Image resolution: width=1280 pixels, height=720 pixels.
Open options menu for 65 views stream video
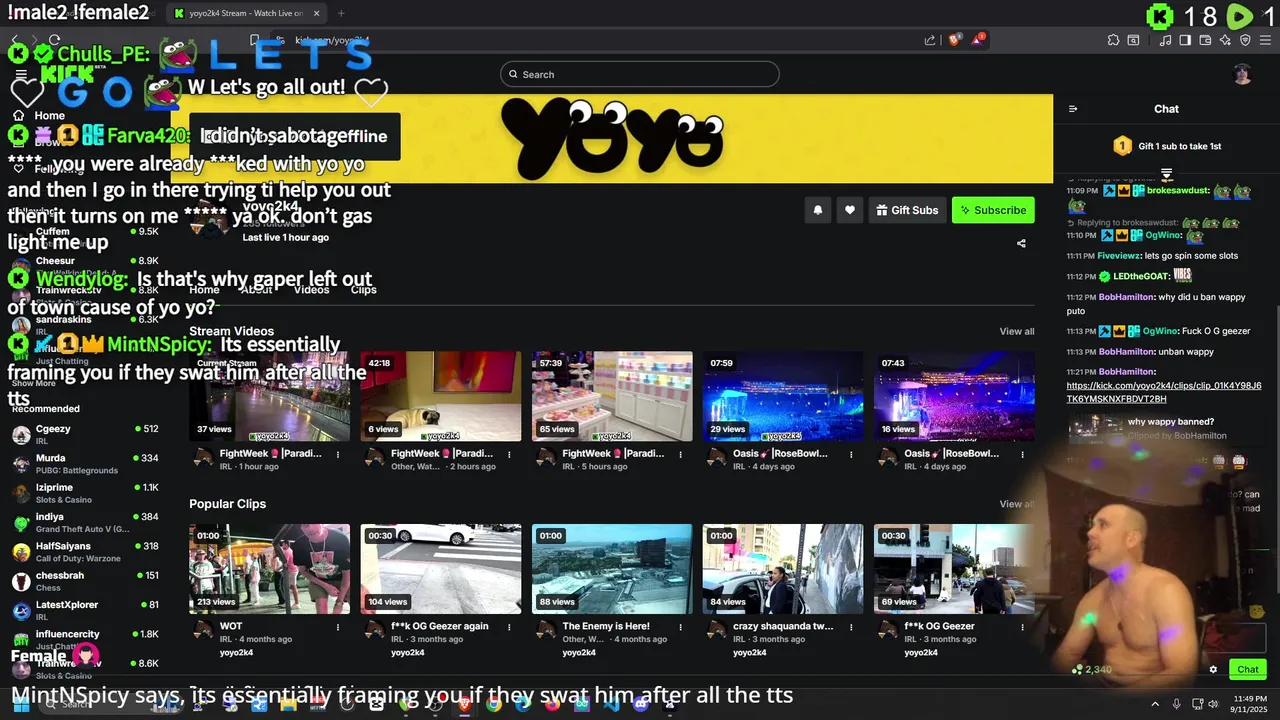pyautogui.click(x=680, y=454)
